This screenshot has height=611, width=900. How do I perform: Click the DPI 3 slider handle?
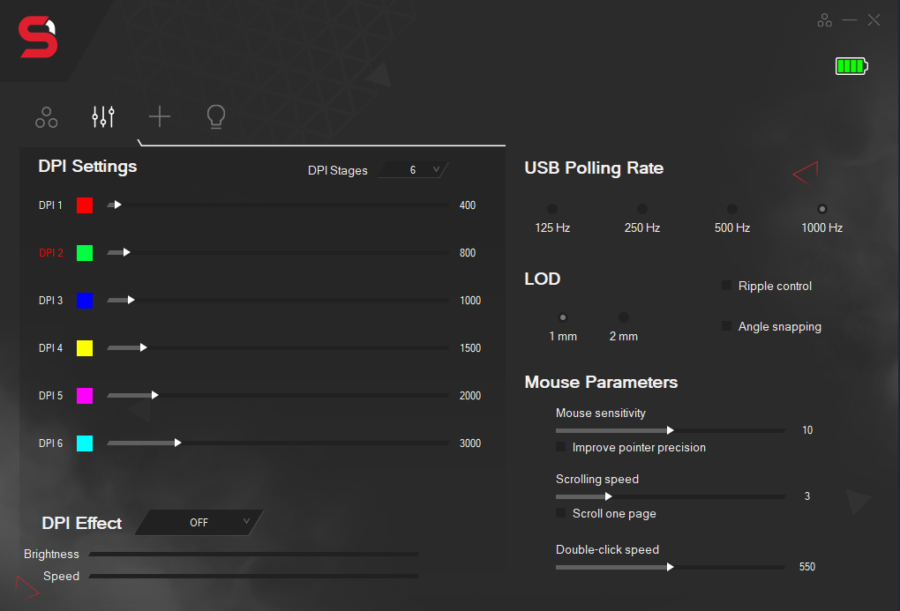[x=131, y=300]
